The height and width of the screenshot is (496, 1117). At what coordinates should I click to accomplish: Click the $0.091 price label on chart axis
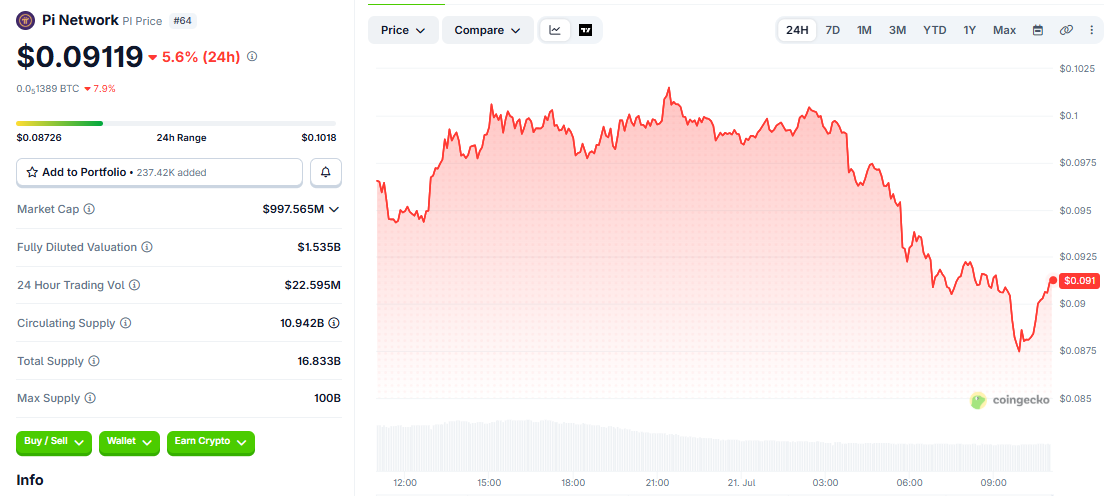pyautogui.click(x=1080, y=281)
